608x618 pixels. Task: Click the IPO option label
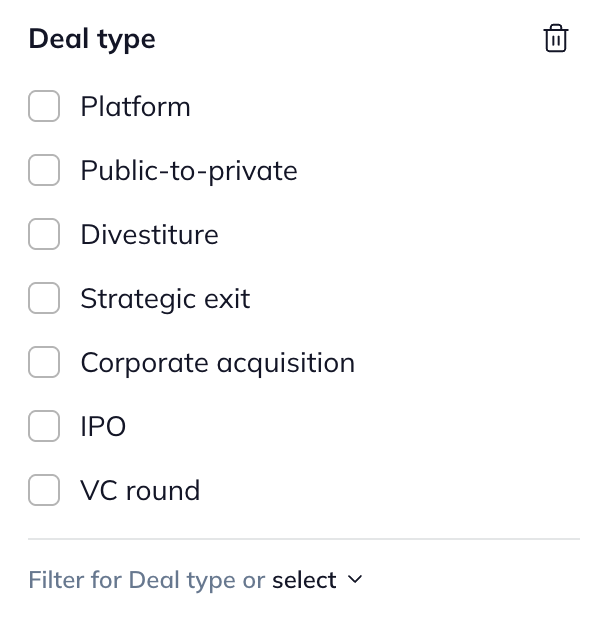[x=103, y=427]
